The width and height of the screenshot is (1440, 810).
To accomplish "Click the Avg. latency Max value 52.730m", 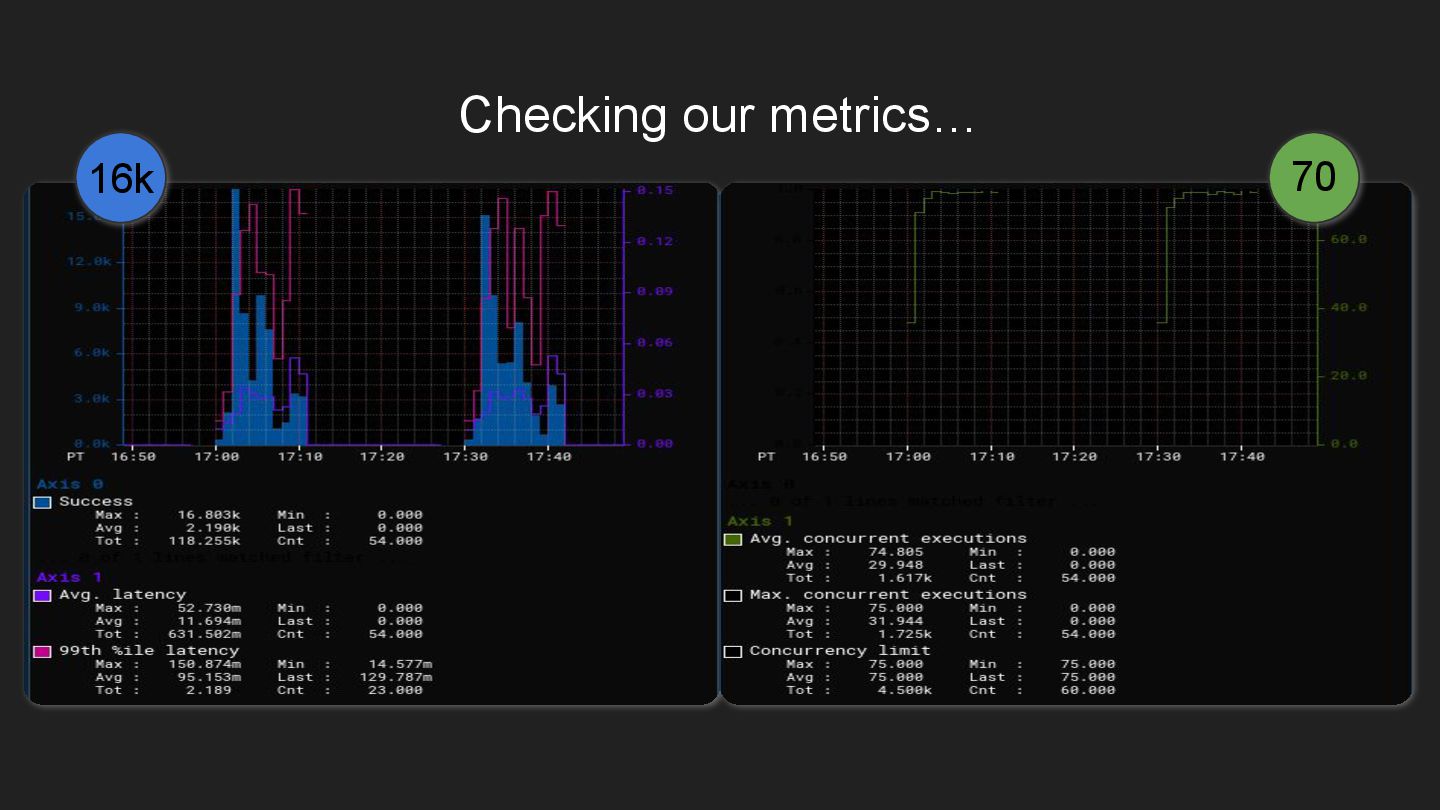I will (209, 608).
